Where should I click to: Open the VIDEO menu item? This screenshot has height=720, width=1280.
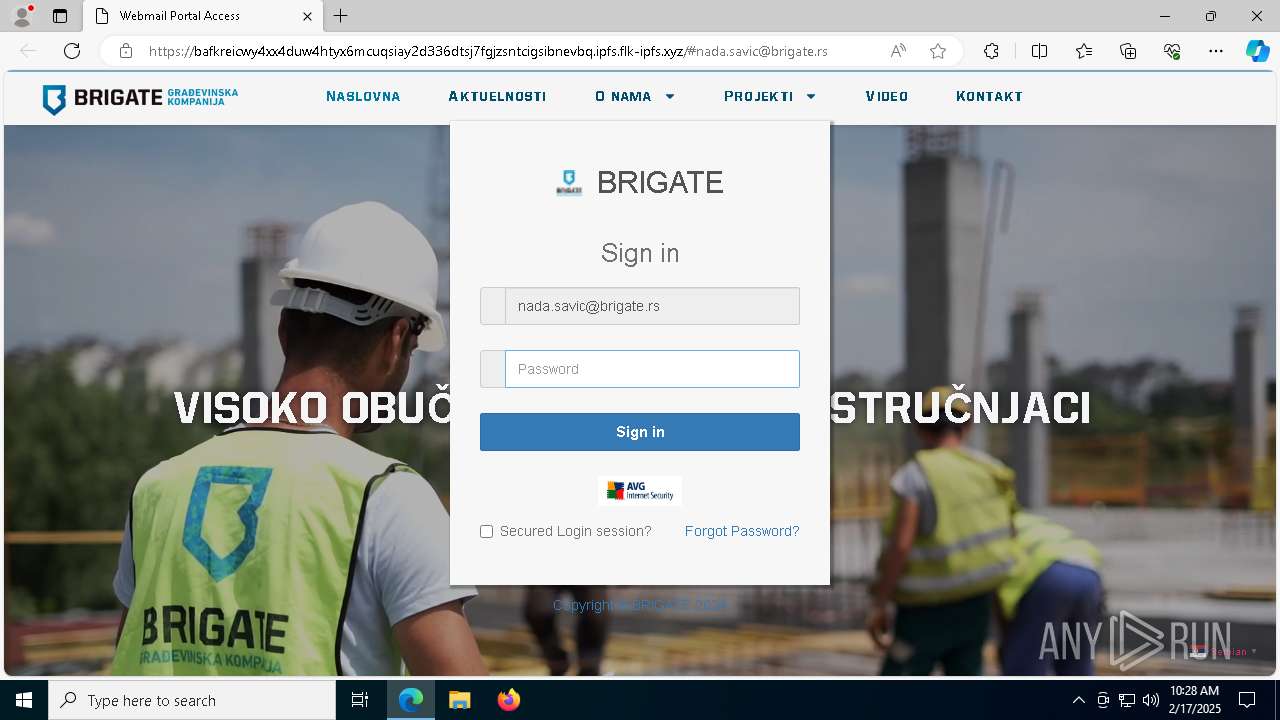(x=887, y=97)
